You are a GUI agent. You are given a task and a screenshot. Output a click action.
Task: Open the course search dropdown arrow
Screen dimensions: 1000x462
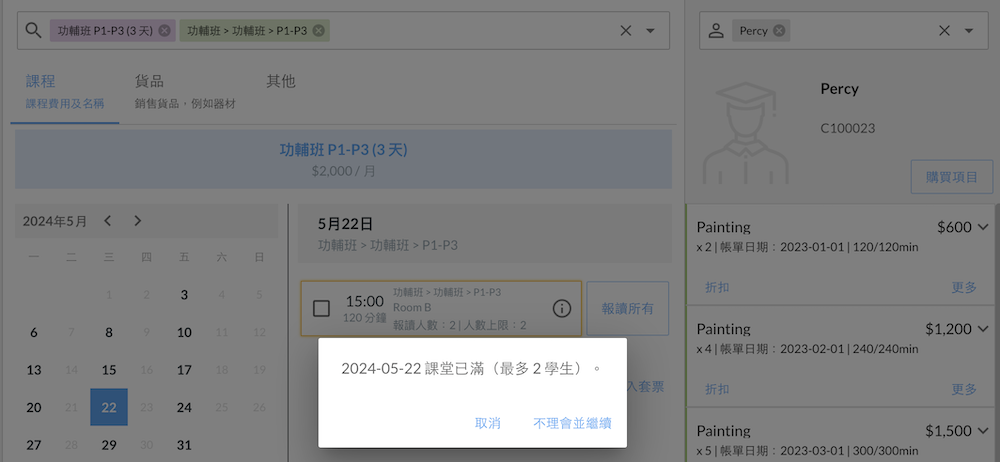click(x=651, y=30)
